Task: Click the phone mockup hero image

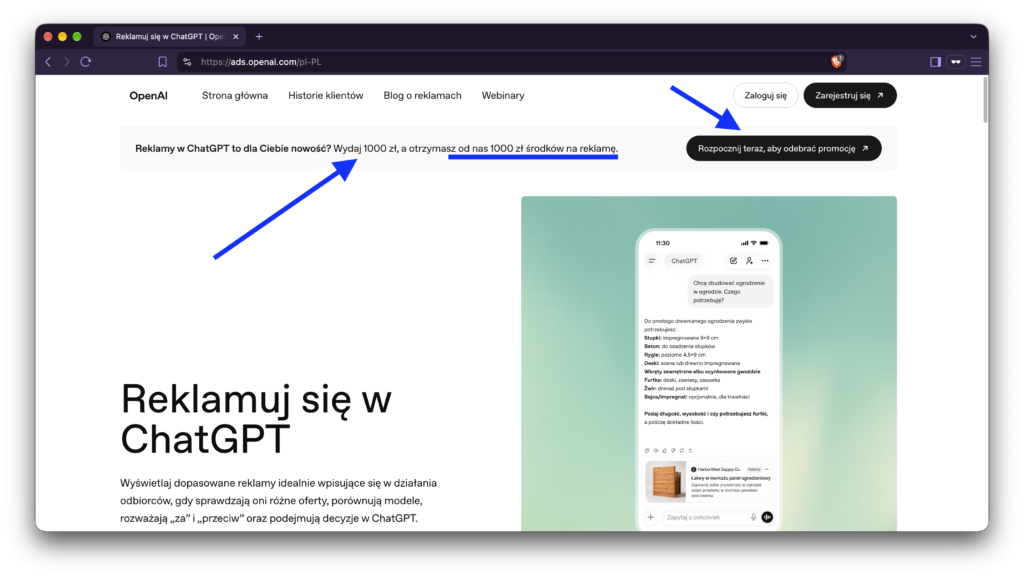Action: coord(709,363)
